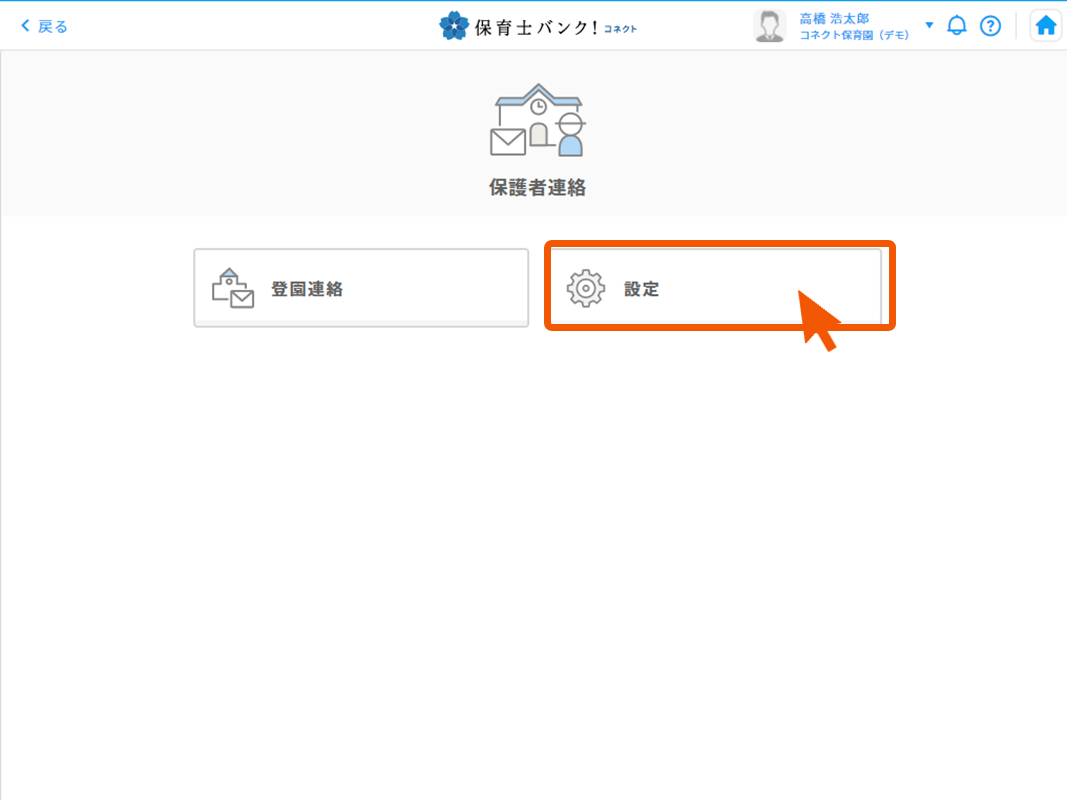Click the 保護者連絡 page heading
The width and height of the screenshot is (1067, 800).
[x=537, y=187]
